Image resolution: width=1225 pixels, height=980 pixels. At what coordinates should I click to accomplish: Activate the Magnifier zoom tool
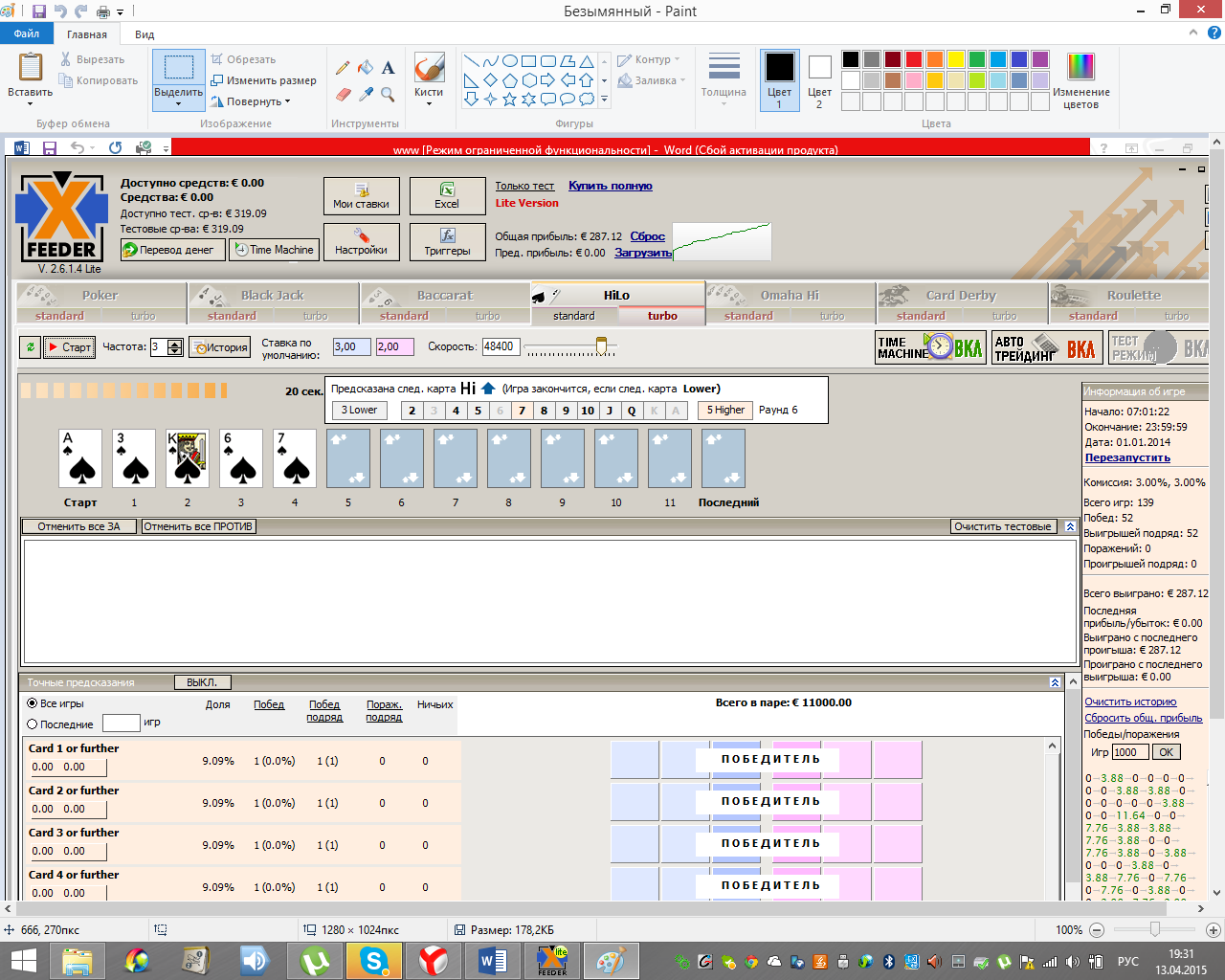tap(388, 94)
